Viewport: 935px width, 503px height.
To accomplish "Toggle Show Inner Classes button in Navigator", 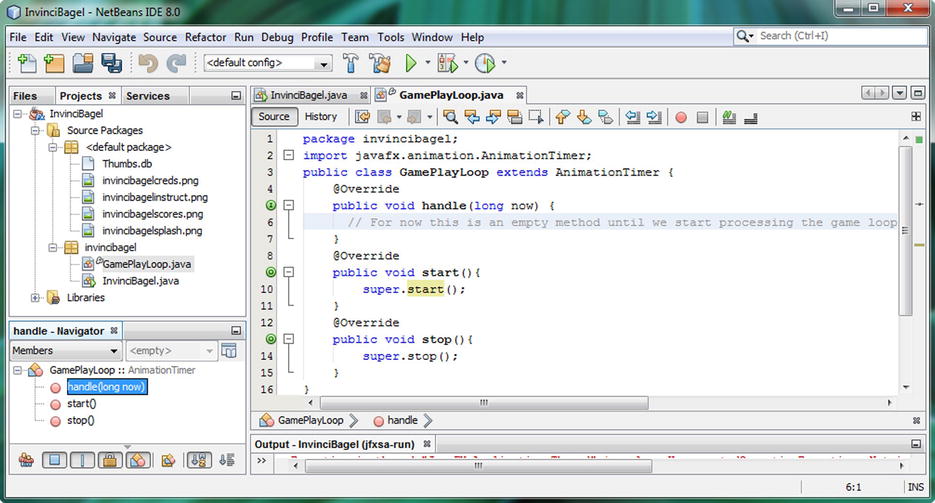I will coord(138,459).
